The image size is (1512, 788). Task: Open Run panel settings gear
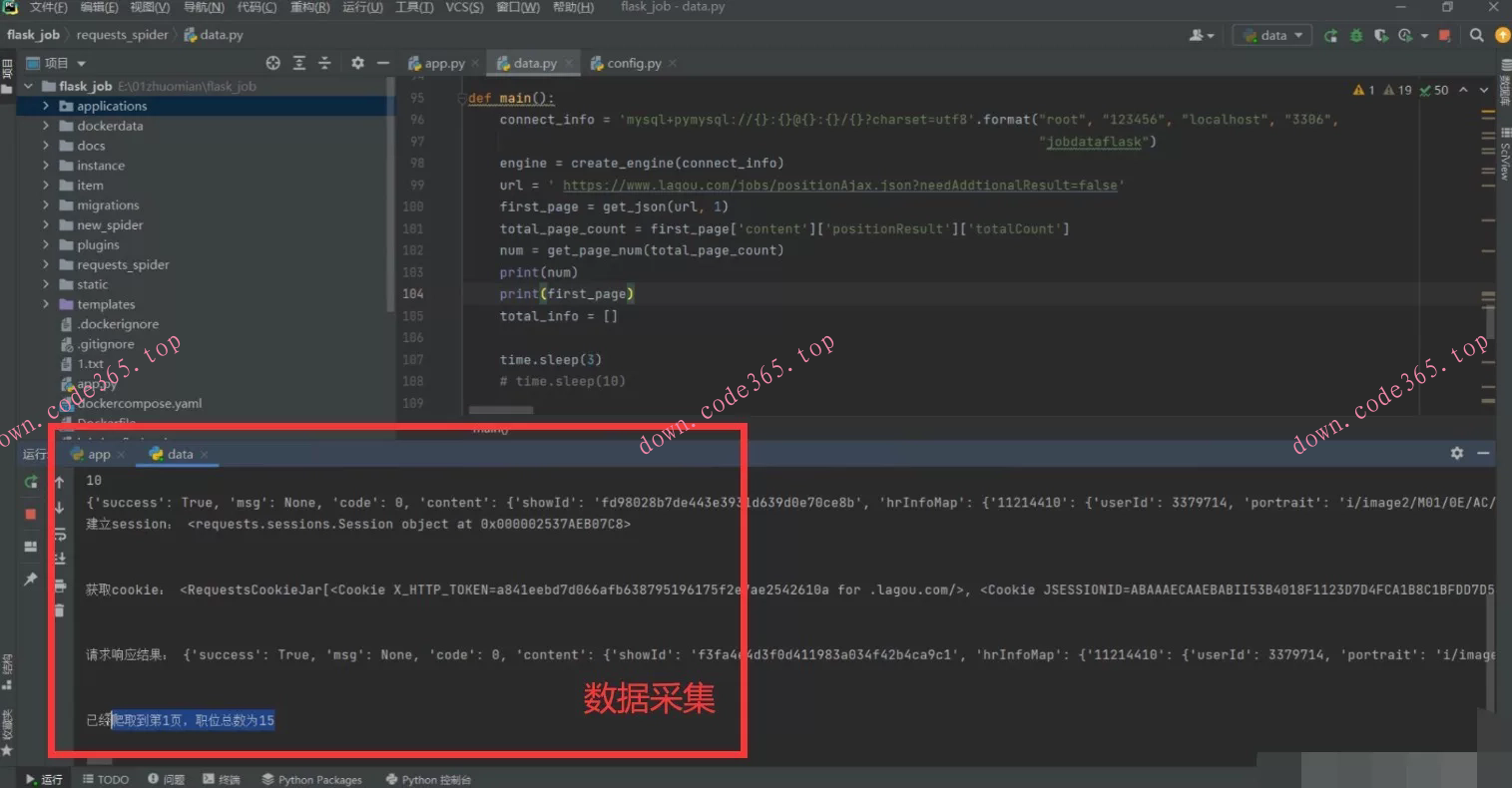1456,453
